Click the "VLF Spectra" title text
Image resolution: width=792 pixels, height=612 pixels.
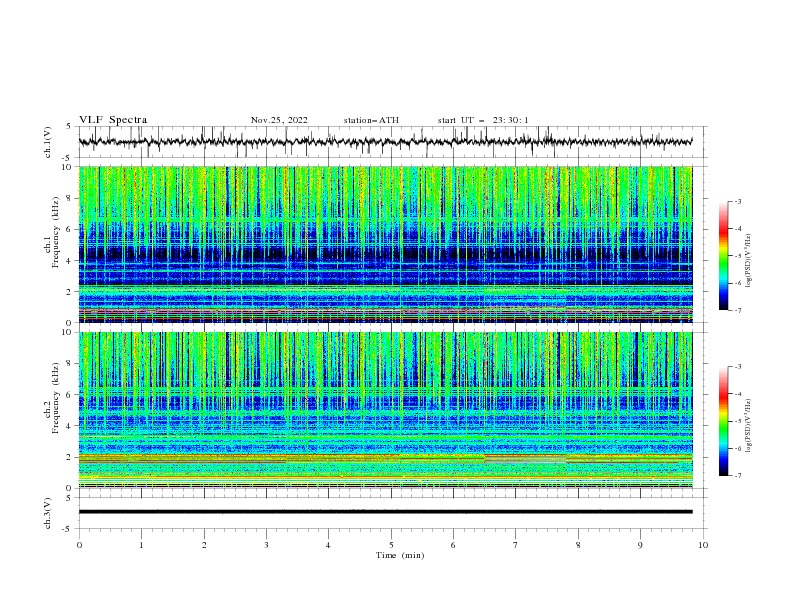tap(113, 120)
